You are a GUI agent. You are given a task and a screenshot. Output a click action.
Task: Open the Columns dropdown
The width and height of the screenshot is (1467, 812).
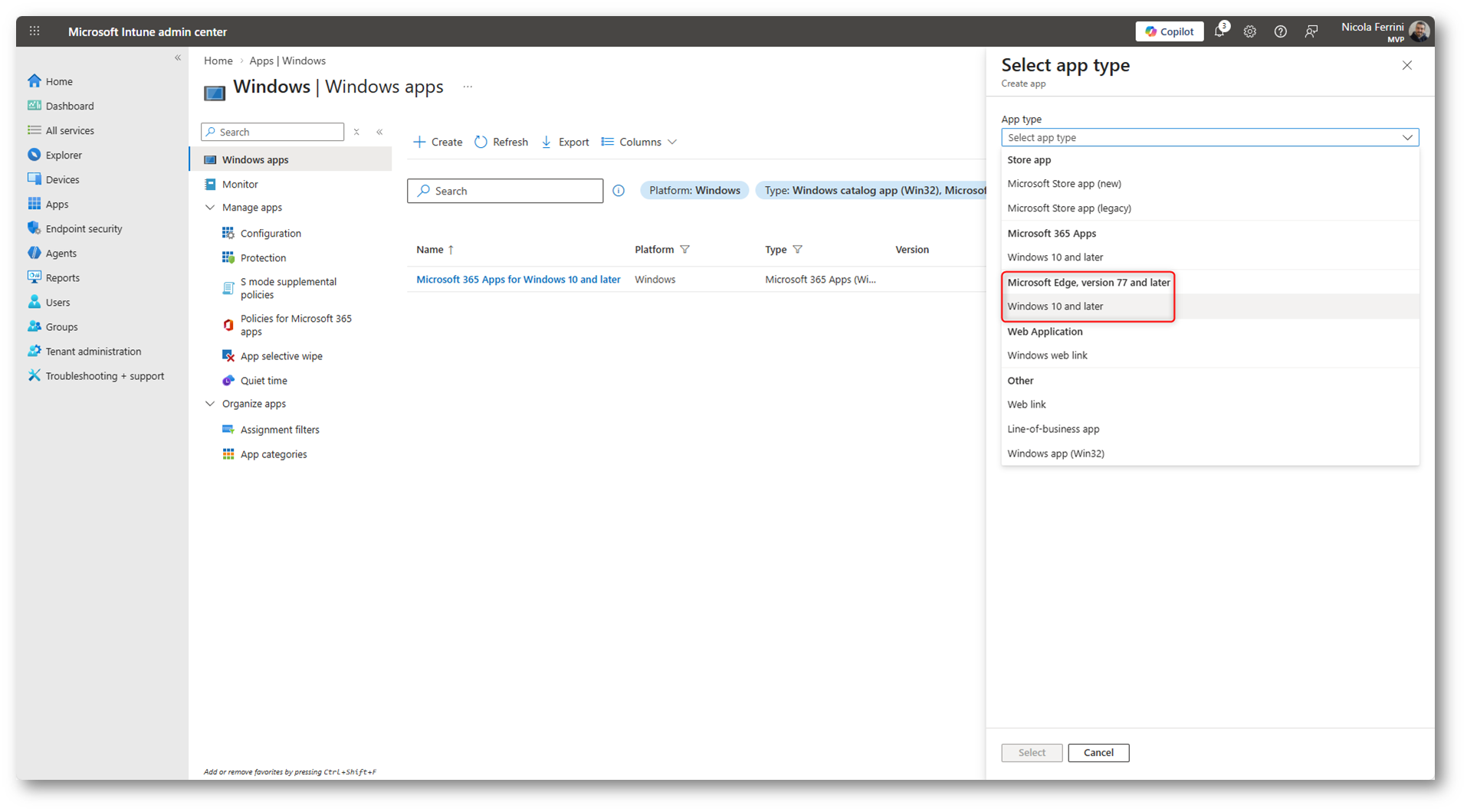coord(639,142)
